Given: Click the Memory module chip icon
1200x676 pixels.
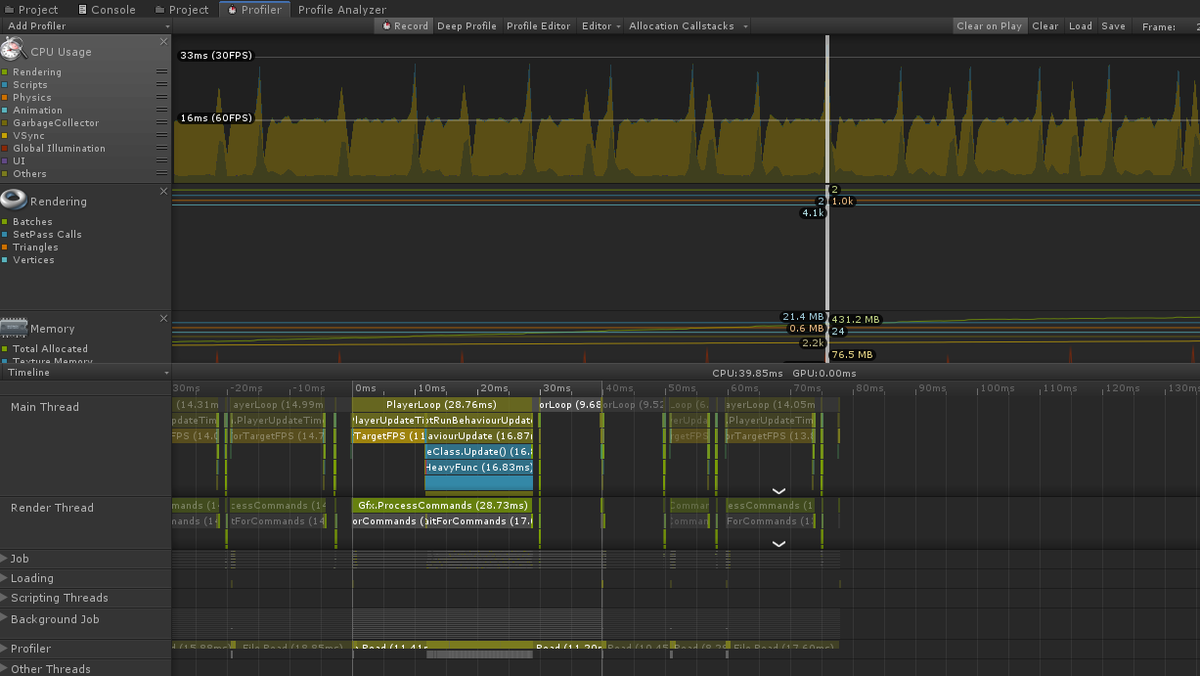Looking at the screenshot, I should pos(14,326).
